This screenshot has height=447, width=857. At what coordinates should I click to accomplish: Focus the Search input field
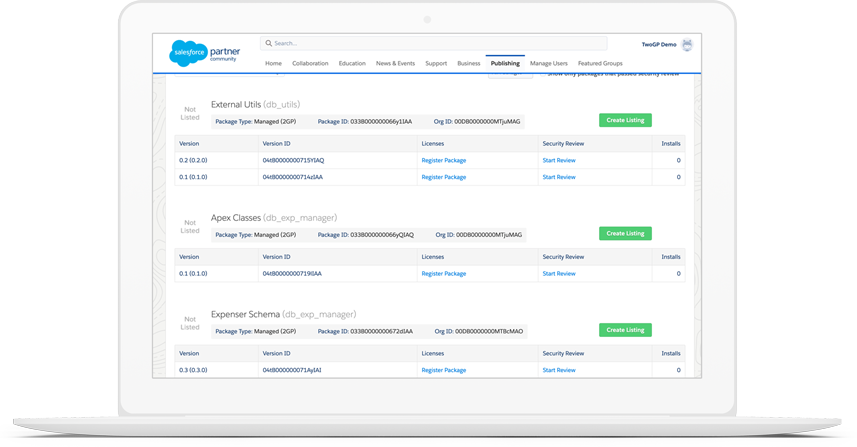(434, 43)
